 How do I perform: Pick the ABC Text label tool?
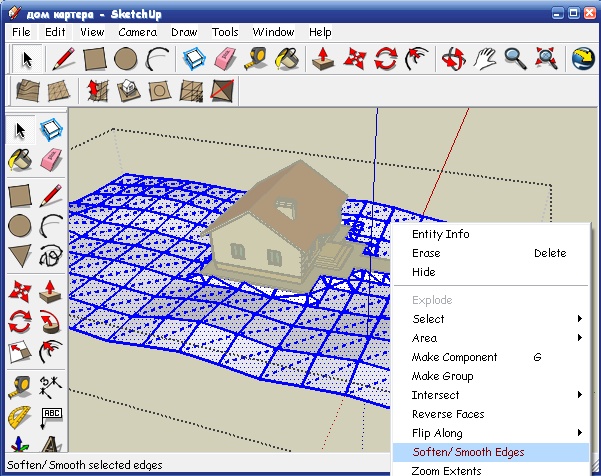tap(51, 417)
